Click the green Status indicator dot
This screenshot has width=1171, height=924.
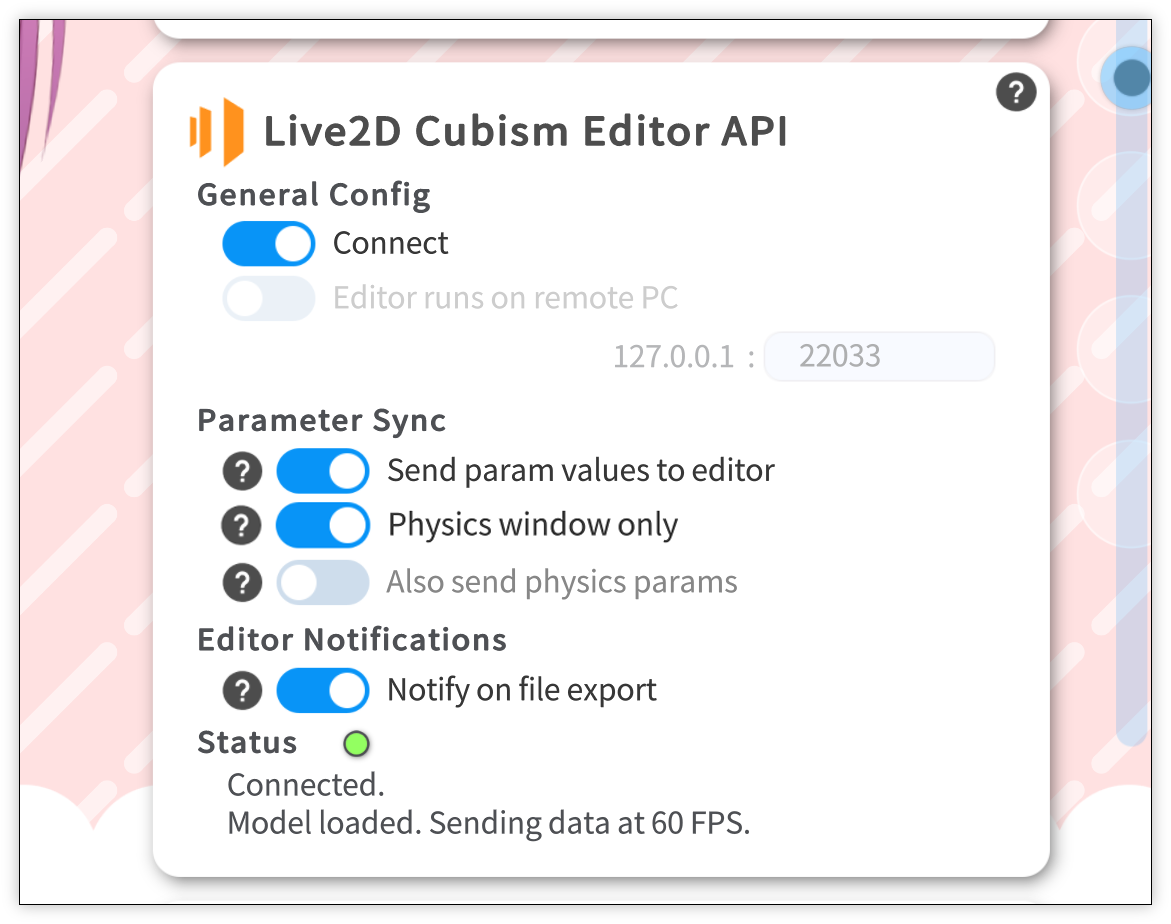[356, 743]
